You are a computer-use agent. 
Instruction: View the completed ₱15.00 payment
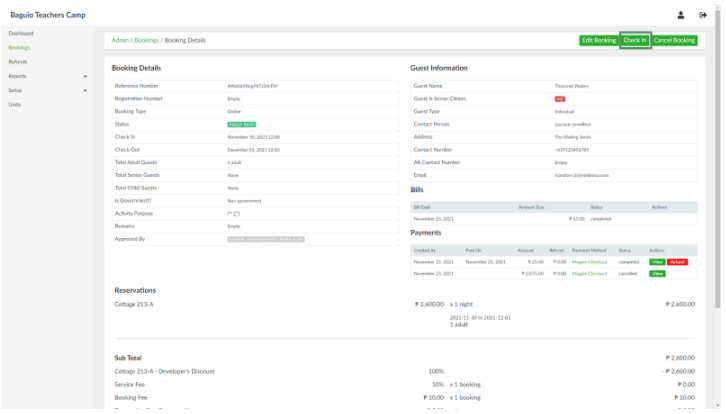point(657,261)
